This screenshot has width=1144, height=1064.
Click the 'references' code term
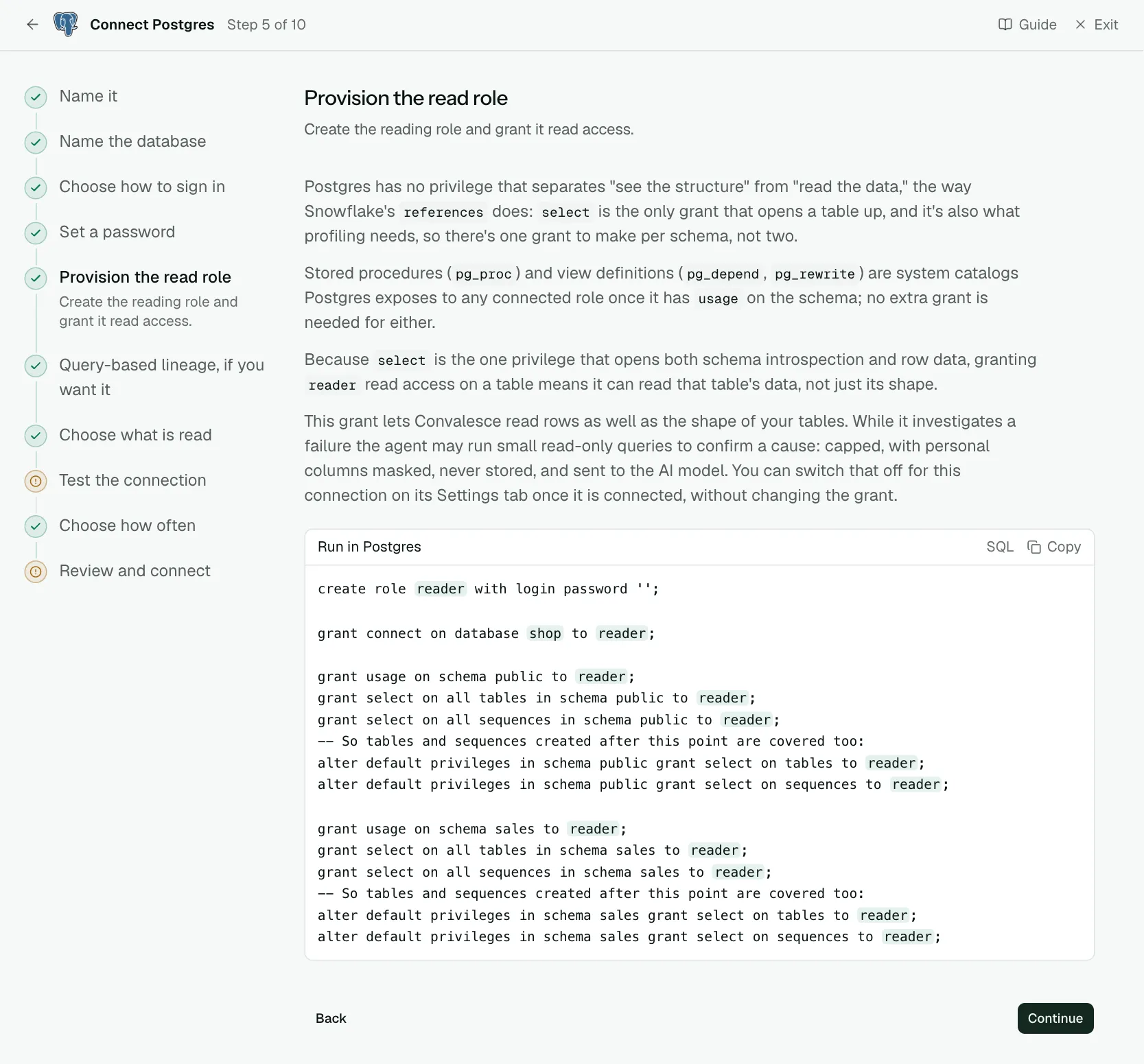[443, 213]
